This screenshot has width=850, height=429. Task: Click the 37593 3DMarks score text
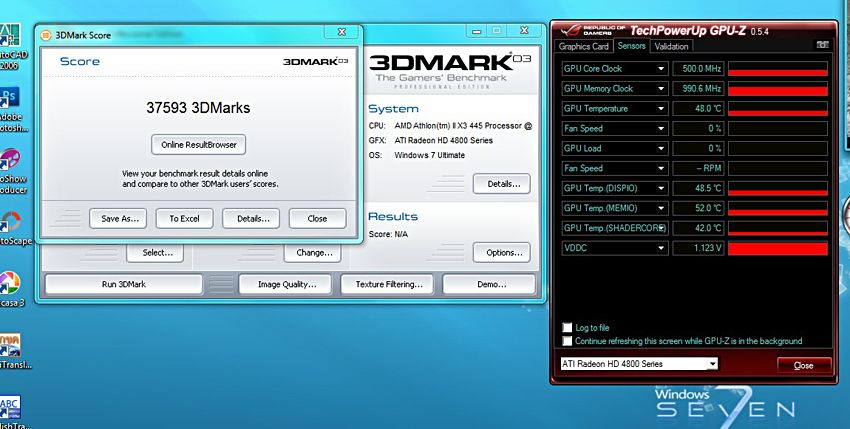[198, 108]
